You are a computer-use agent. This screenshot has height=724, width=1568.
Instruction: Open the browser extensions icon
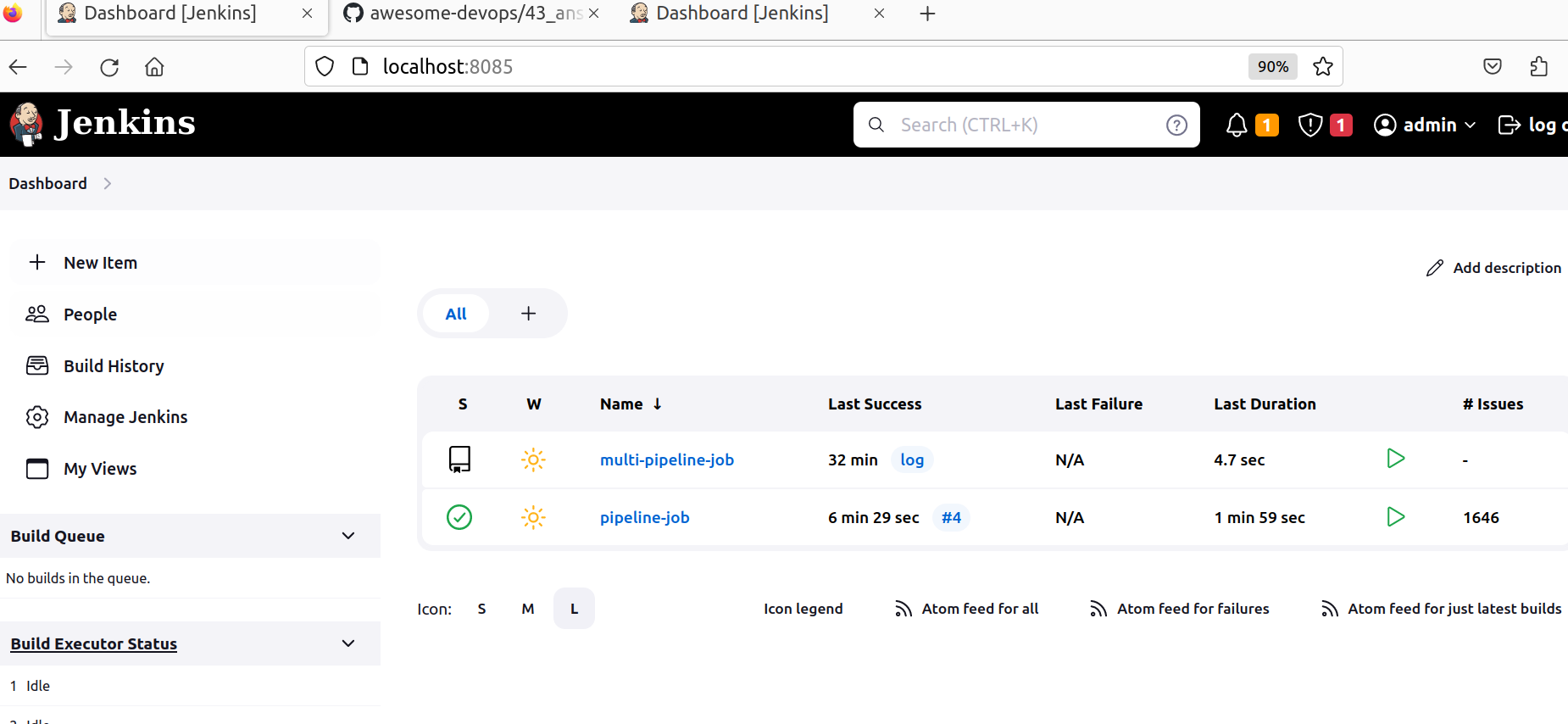pyautogui.click(x=1539, y=66)
